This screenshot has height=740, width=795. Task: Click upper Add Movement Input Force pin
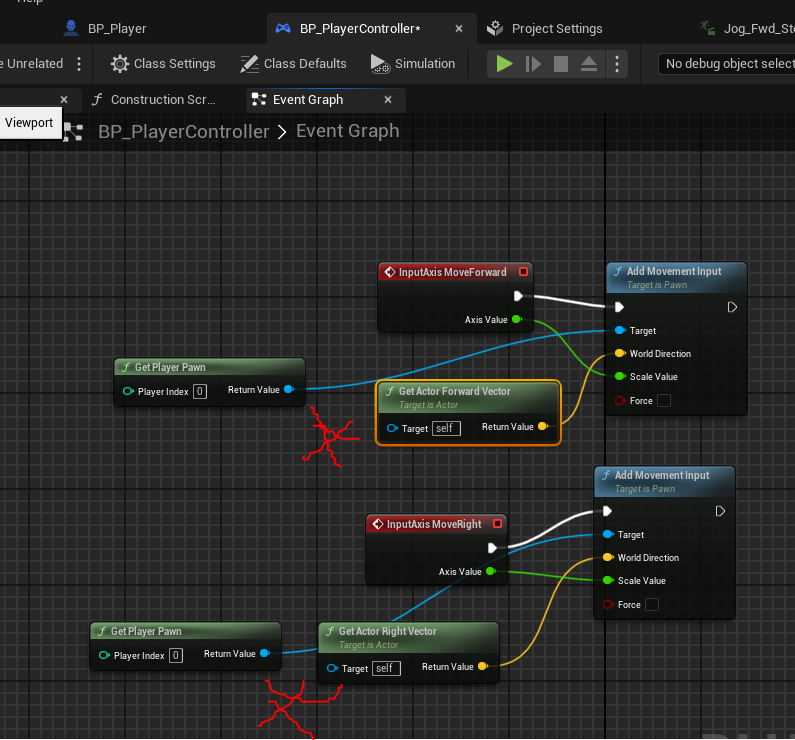click(620, 400)
